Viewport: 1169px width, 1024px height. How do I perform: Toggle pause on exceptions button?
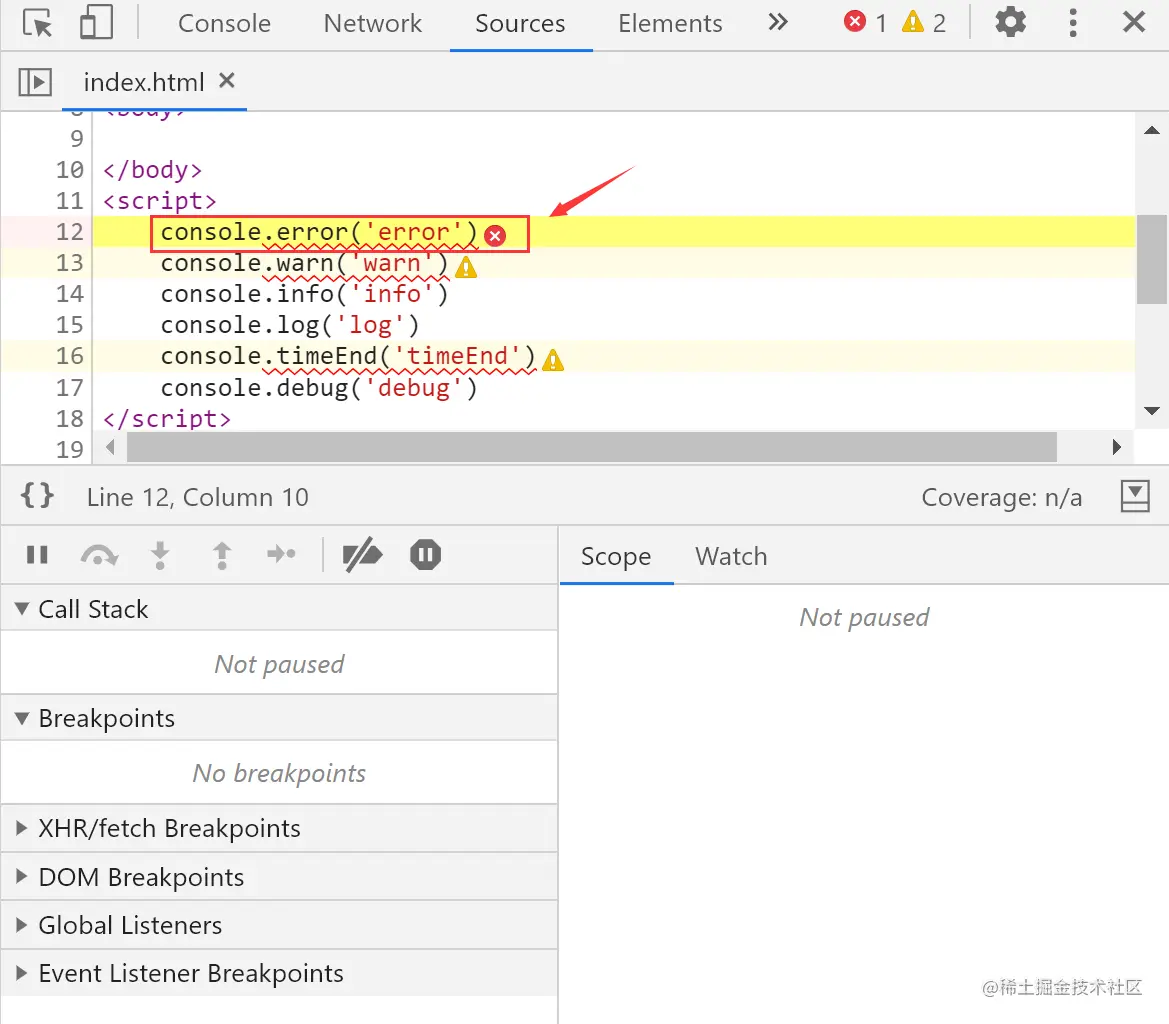[x=425, y=555]
